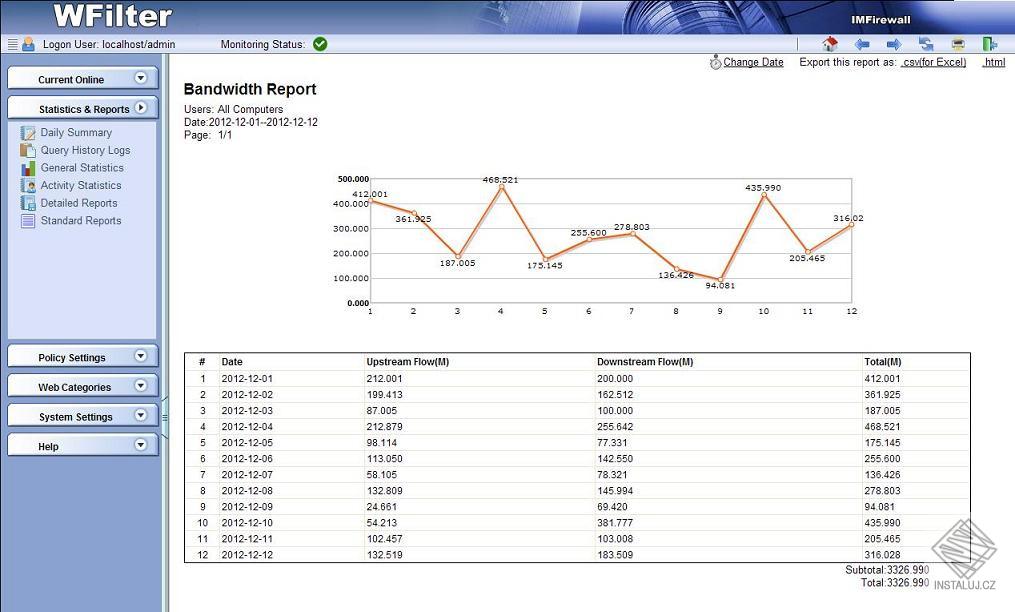
Task: Log out using the green exit icon
Action: pos(990,44)
